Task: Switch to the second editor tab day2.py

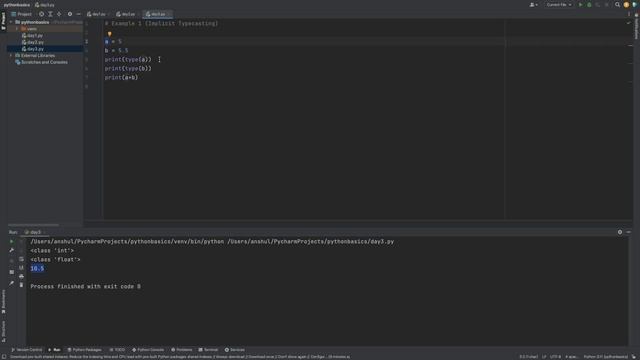Action: click(x=126, y=14)
